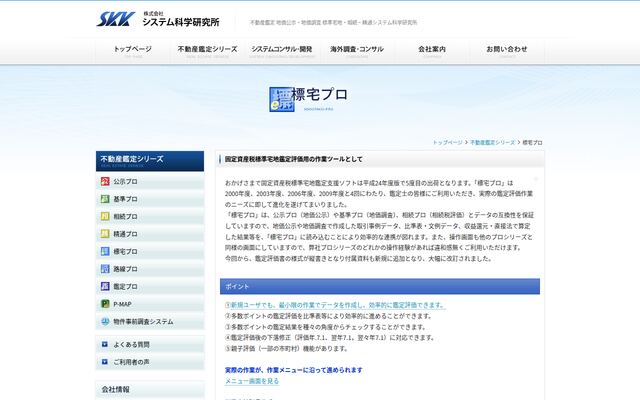The height and width of the screenshot is (400, 640).
Task: Go to トップページ in the breadcrumb
Action: [447, 142]
